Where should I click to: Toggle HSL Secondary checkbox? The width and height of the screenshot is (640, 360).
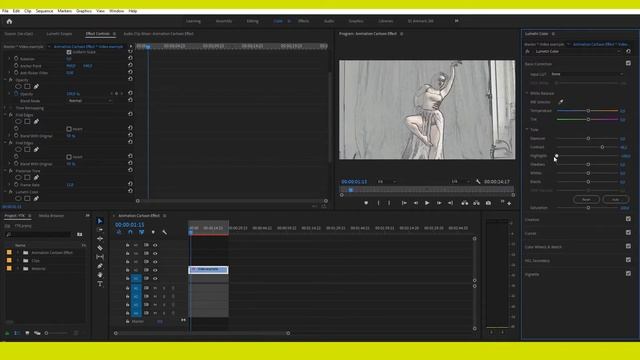pos(628,260)
